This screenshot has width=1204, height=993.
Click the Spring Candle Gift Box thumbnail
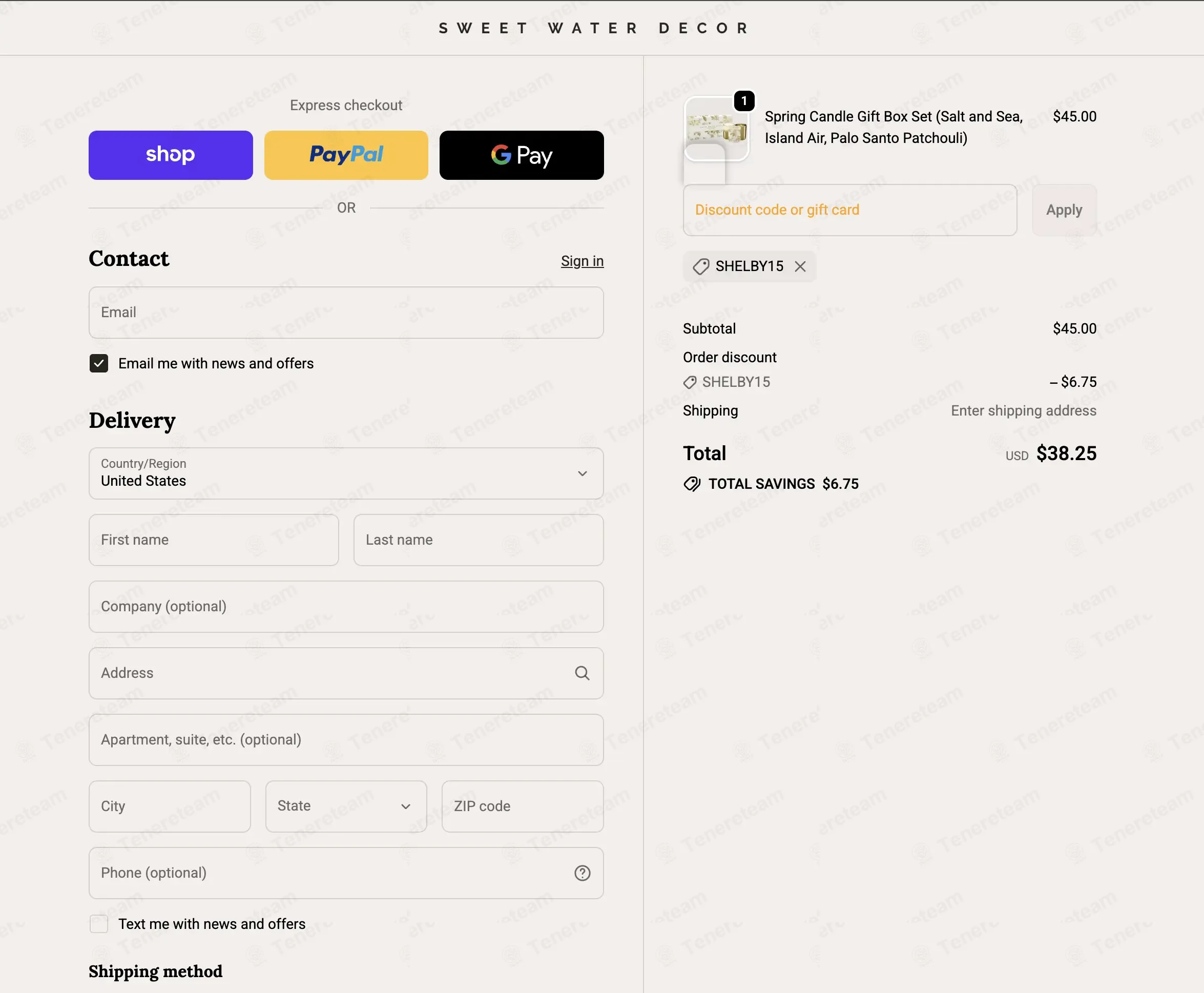coord(717,129)
